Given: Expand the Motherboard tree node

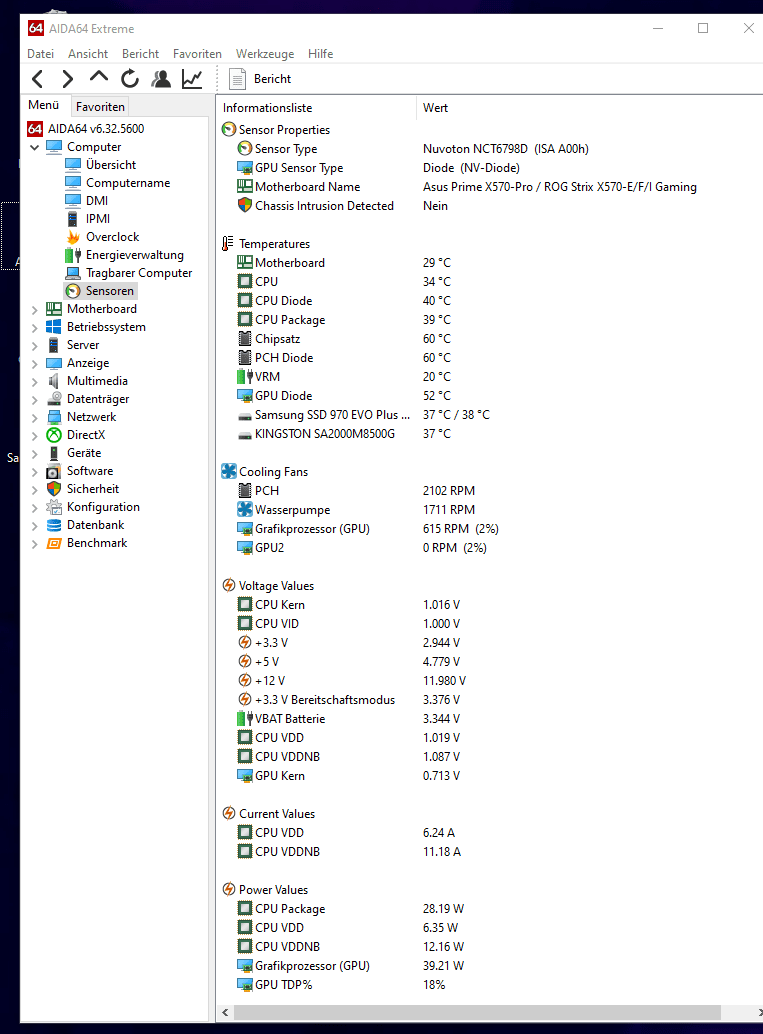Looking at the screenshot, I should 34,309.
